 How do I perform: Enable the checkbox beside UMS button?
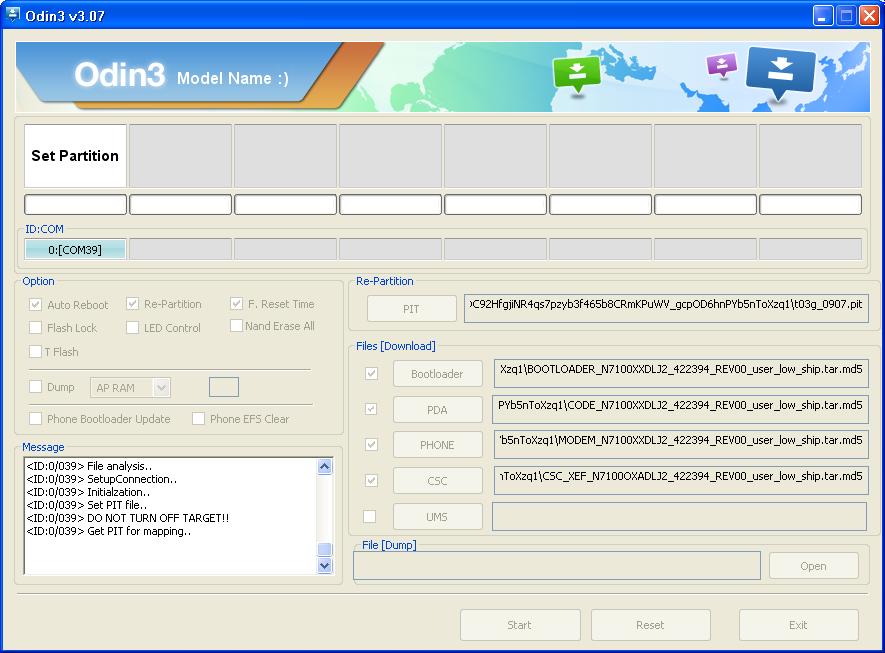pos(370,516)
